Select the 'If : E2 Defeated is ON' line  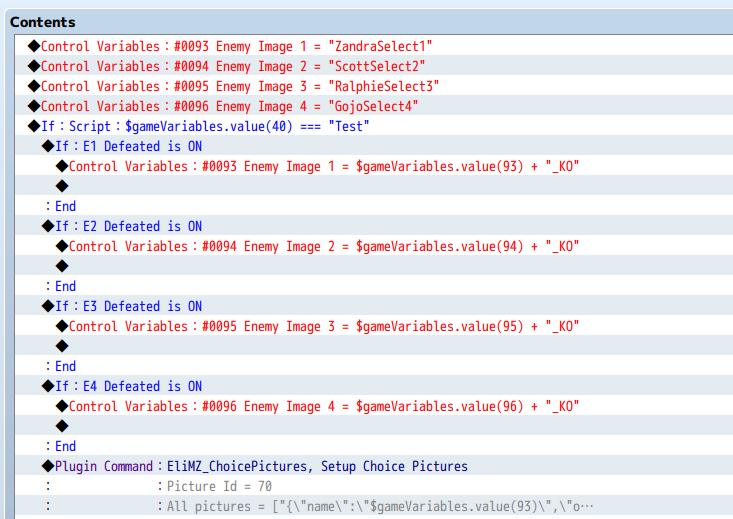[x=374, y=226]
